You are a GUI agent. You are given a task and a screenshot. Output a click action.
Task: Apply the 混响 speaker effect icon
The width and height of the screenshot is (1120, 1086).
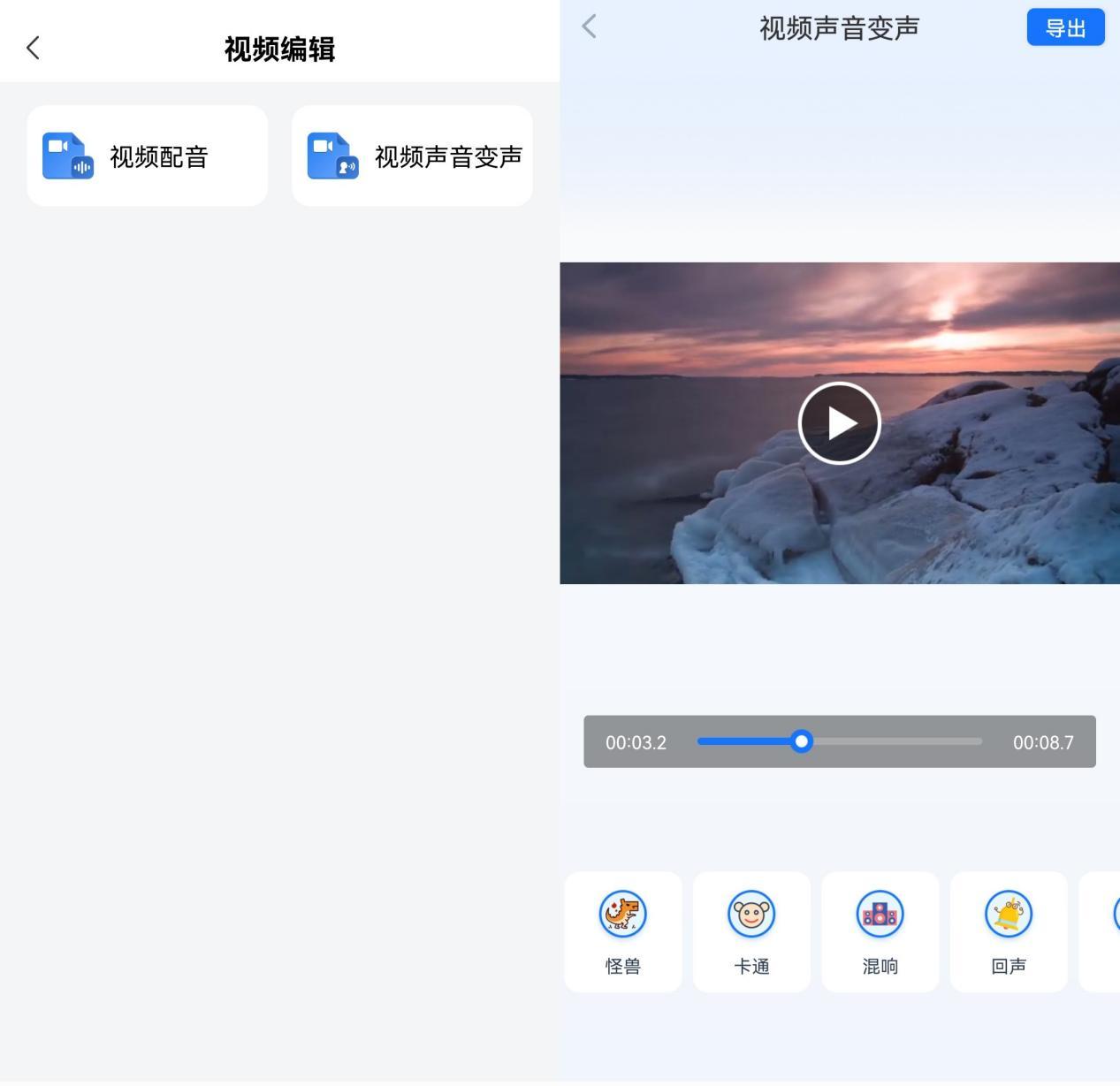pyautogui.click(x=880, y=914)
